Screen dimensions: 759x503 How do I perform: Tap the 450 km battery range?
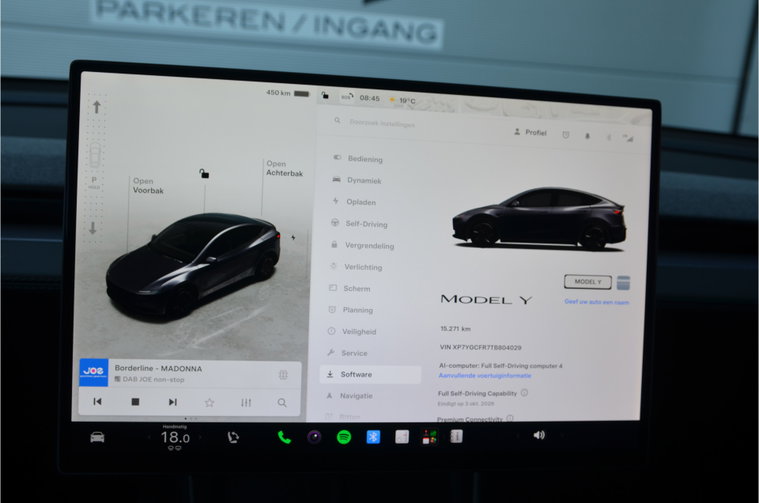coord(288,93)
